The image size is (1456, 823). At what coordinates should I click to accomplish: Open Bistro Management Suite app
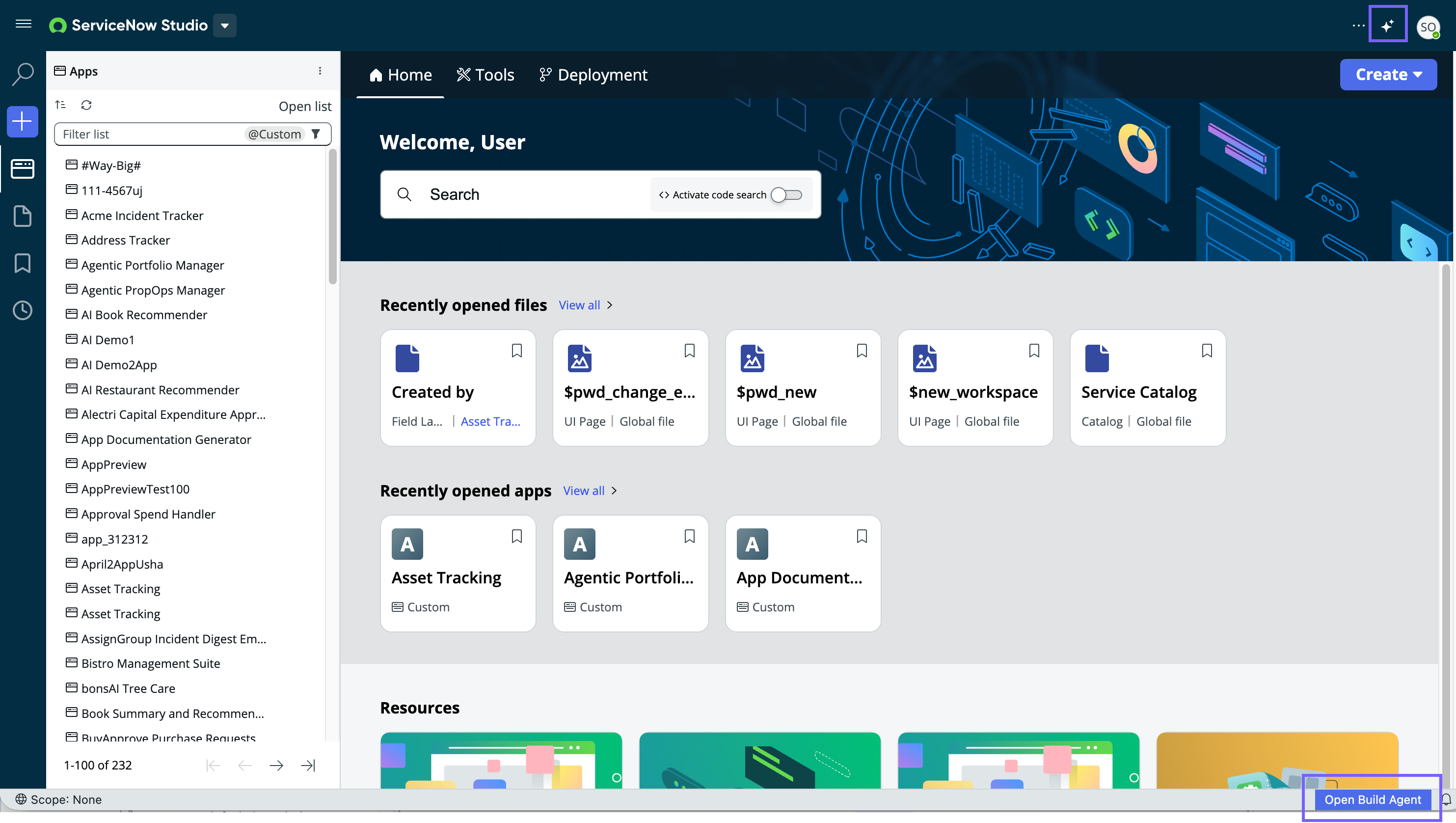150,663
